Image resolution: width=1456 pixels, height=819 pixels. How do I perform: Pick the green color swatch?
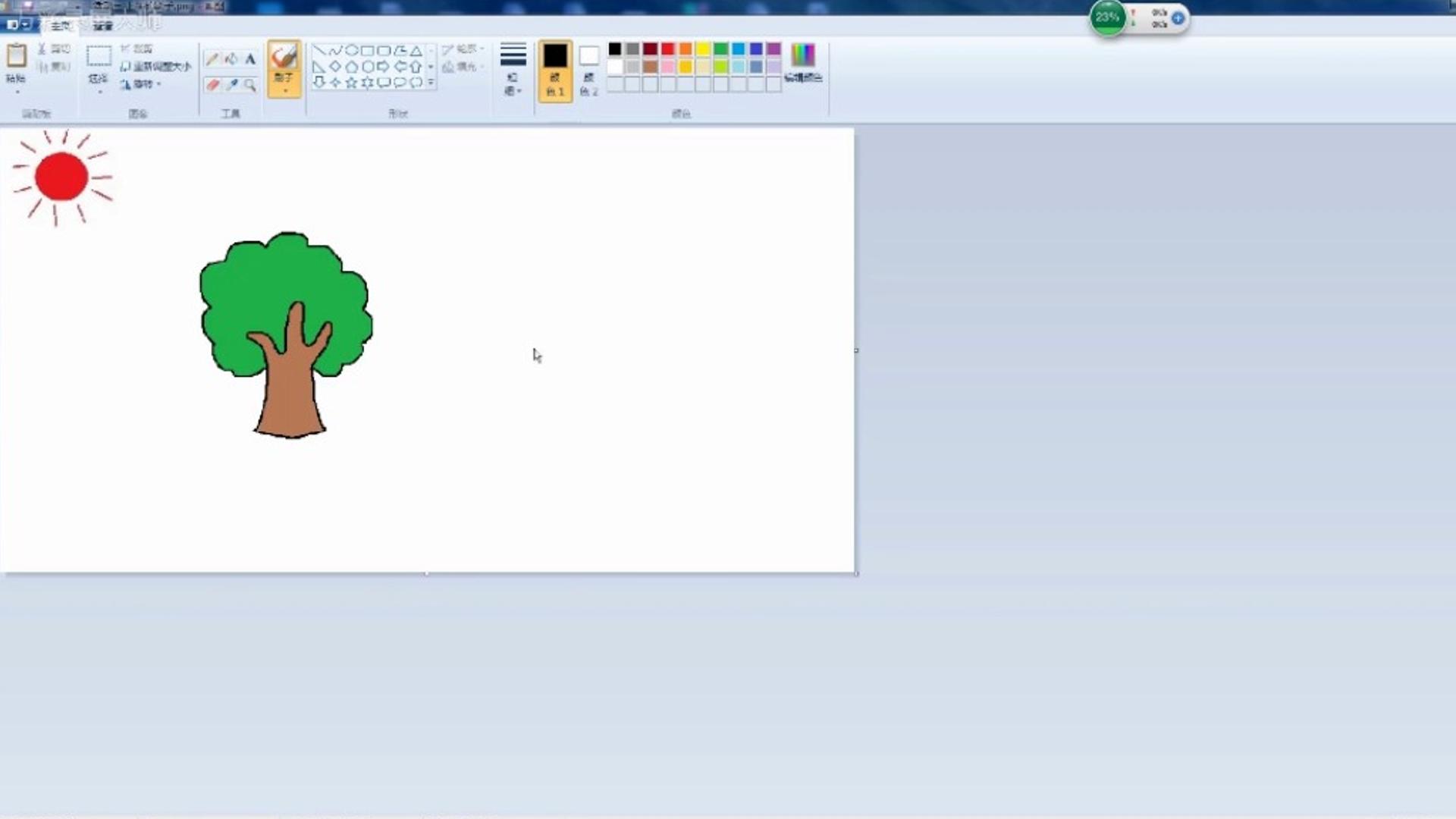tap(720, 49)
